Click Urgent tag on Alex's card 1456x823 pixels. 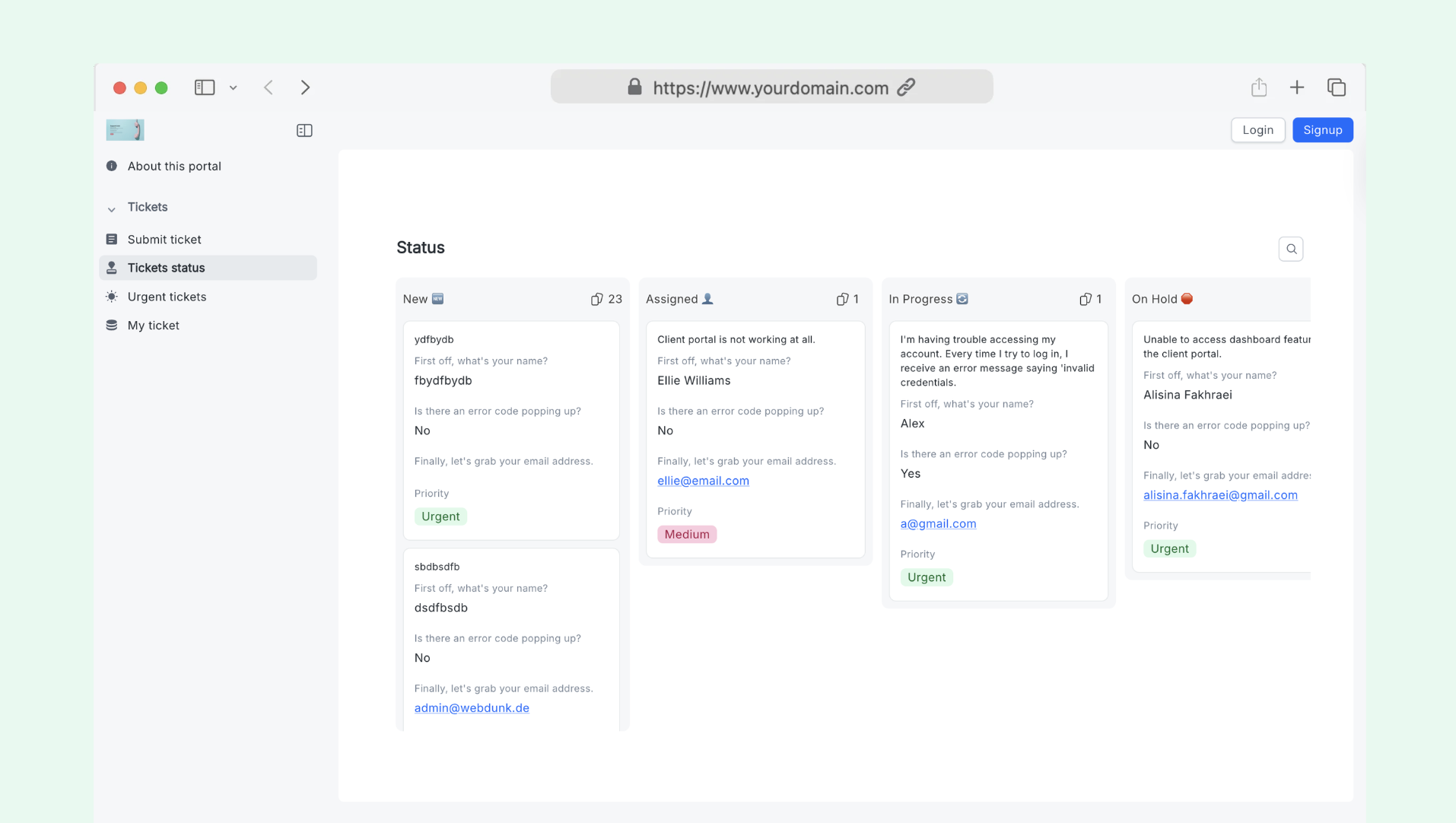pos(927,577)
